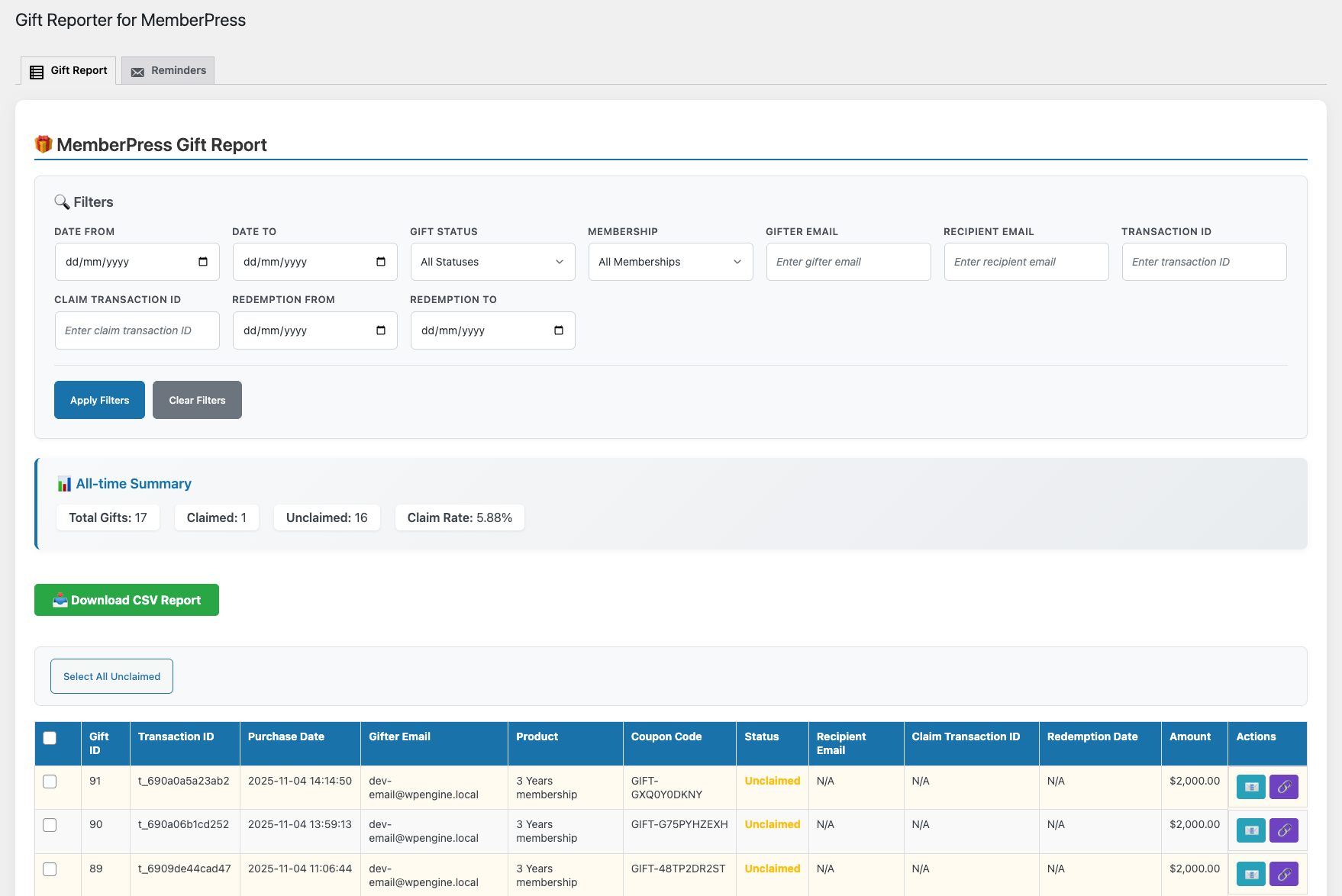The width and height of the screenshot is (1342, 896).
Task: Open the calendar picker for Redemption To
Action: [558, 330]
